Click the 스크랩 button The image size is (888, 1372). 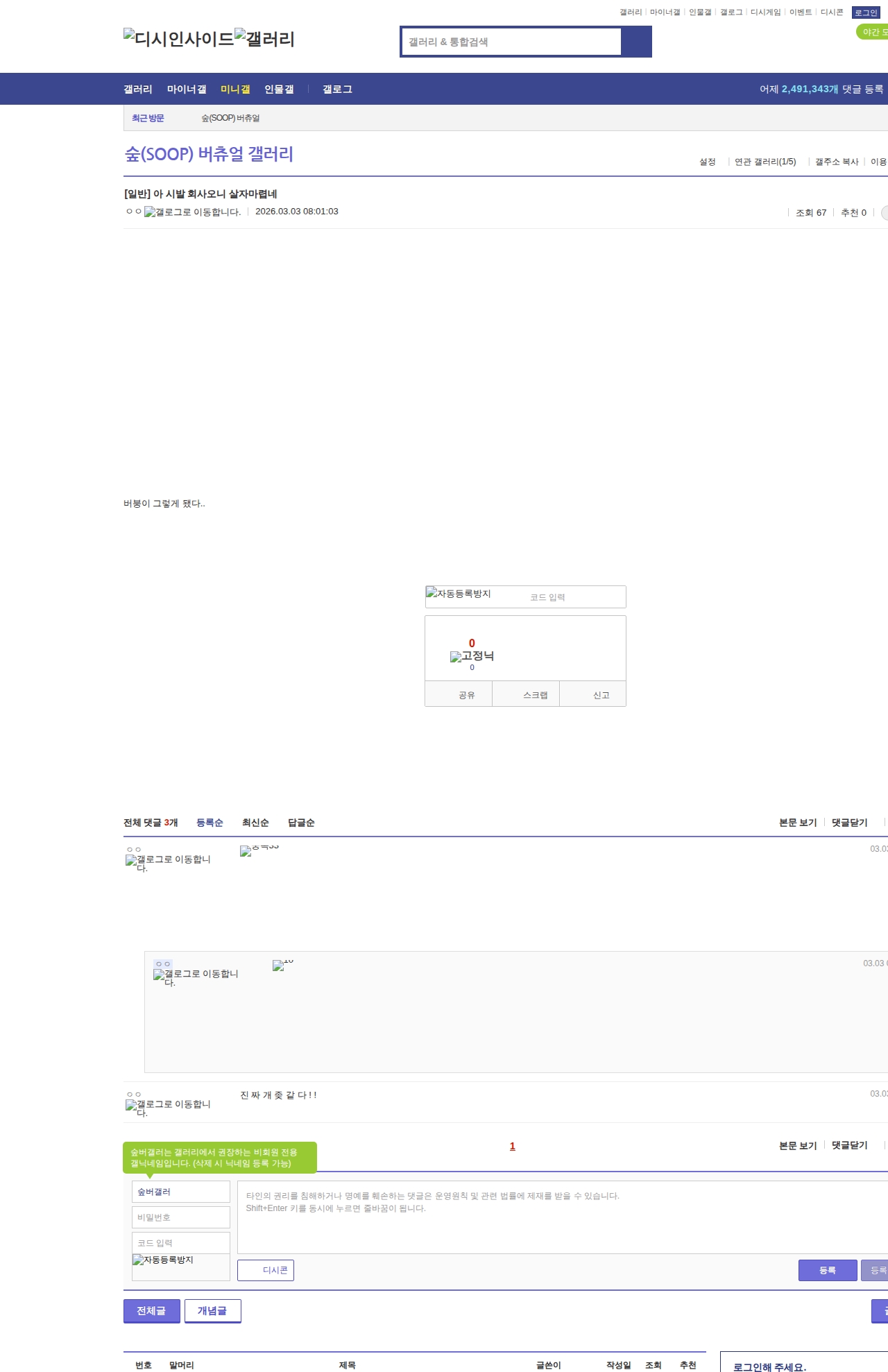point(535,694)
